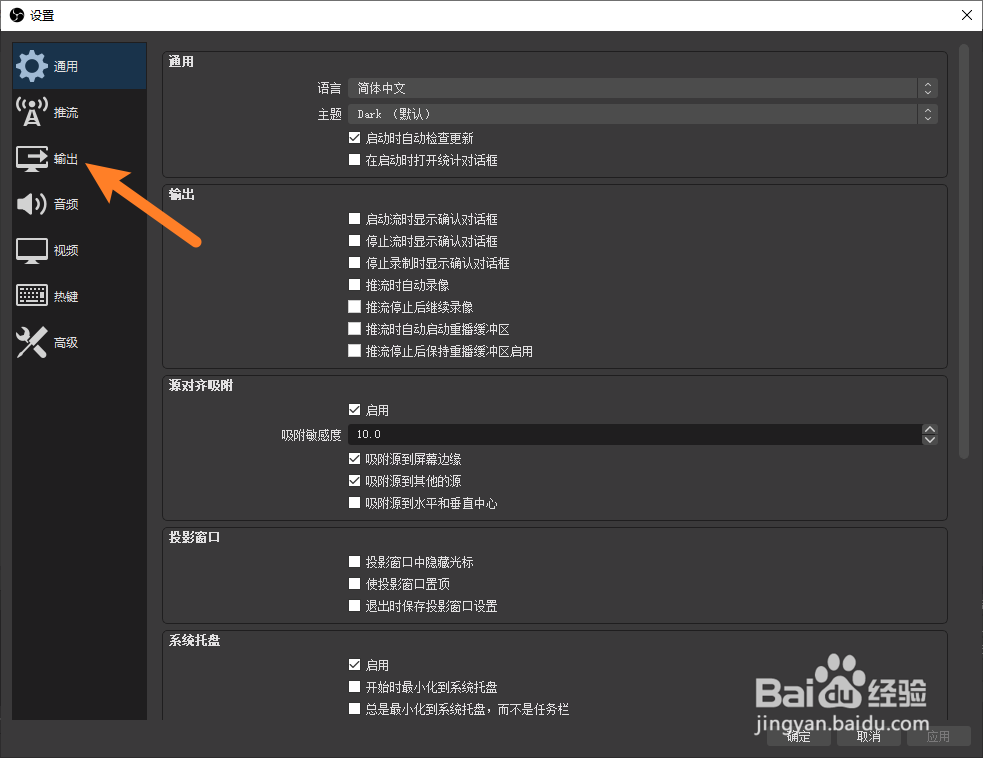Decrease 吸附敏感度 with down arrow
The height and width of the screenshot is (758, 983).
930,440
